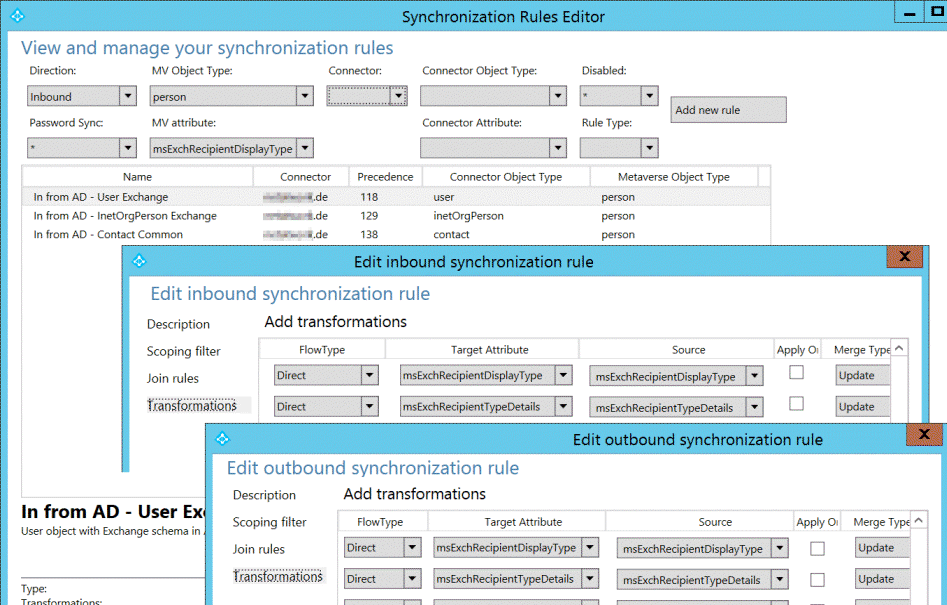The width and height of the screenshot is (947, 605).
Task: Close the Edit outbound synchronization rule window
Action: [x=923, y=434]
